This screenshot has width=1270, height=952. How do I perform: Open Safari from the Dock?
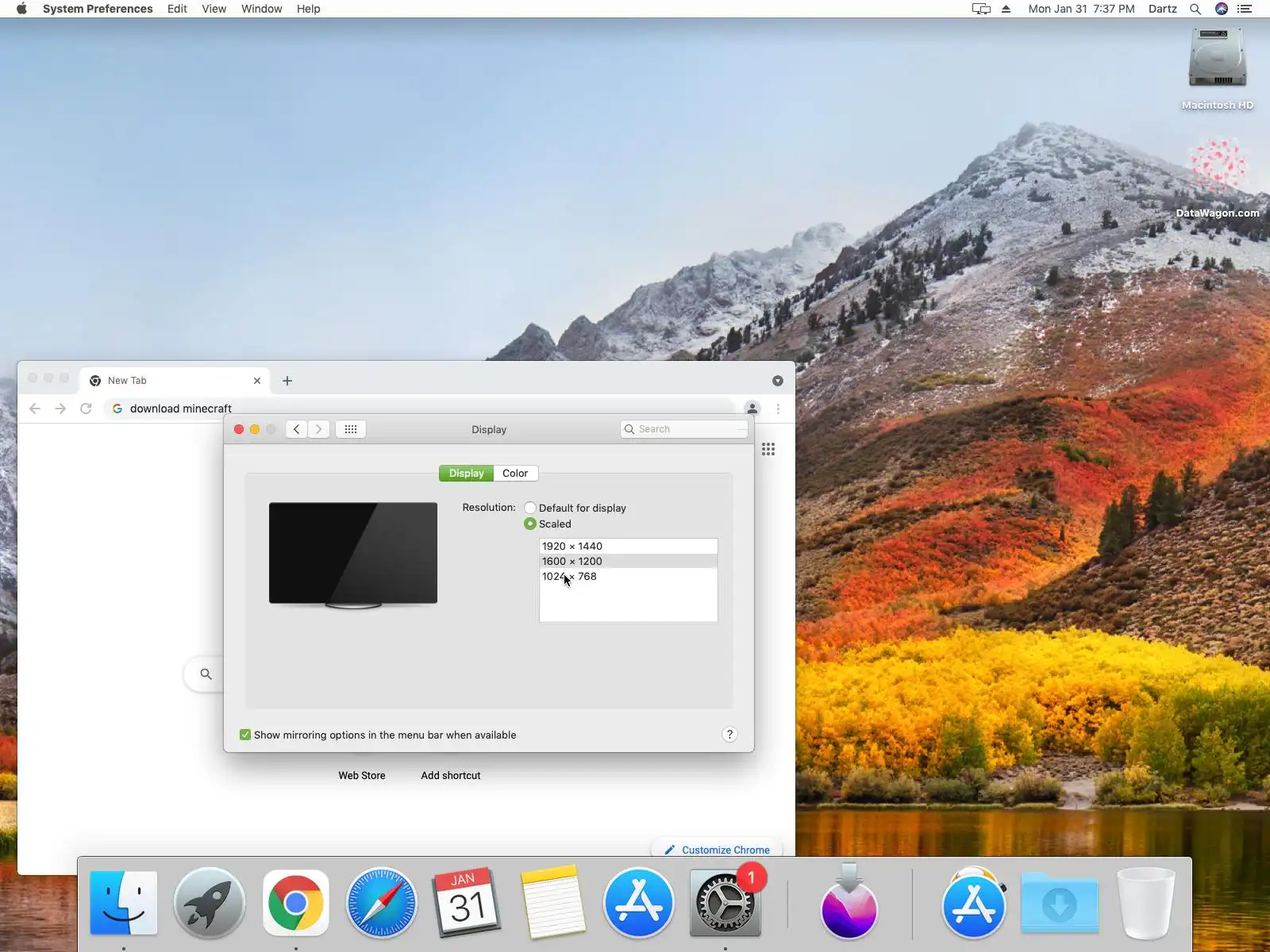(x=381, y=903)
